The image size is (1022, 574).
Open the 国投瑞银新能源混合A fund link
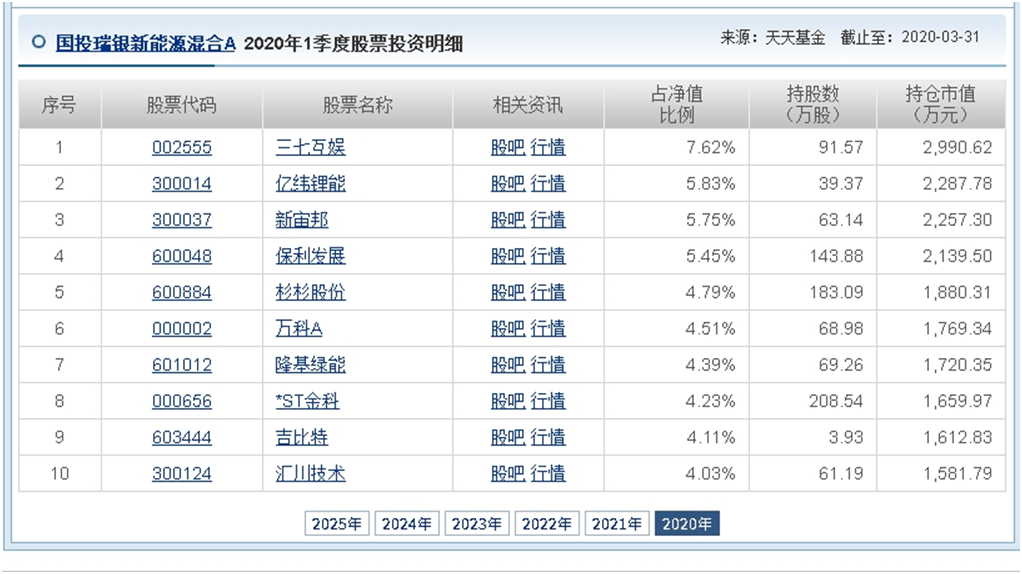coord(145,44)
